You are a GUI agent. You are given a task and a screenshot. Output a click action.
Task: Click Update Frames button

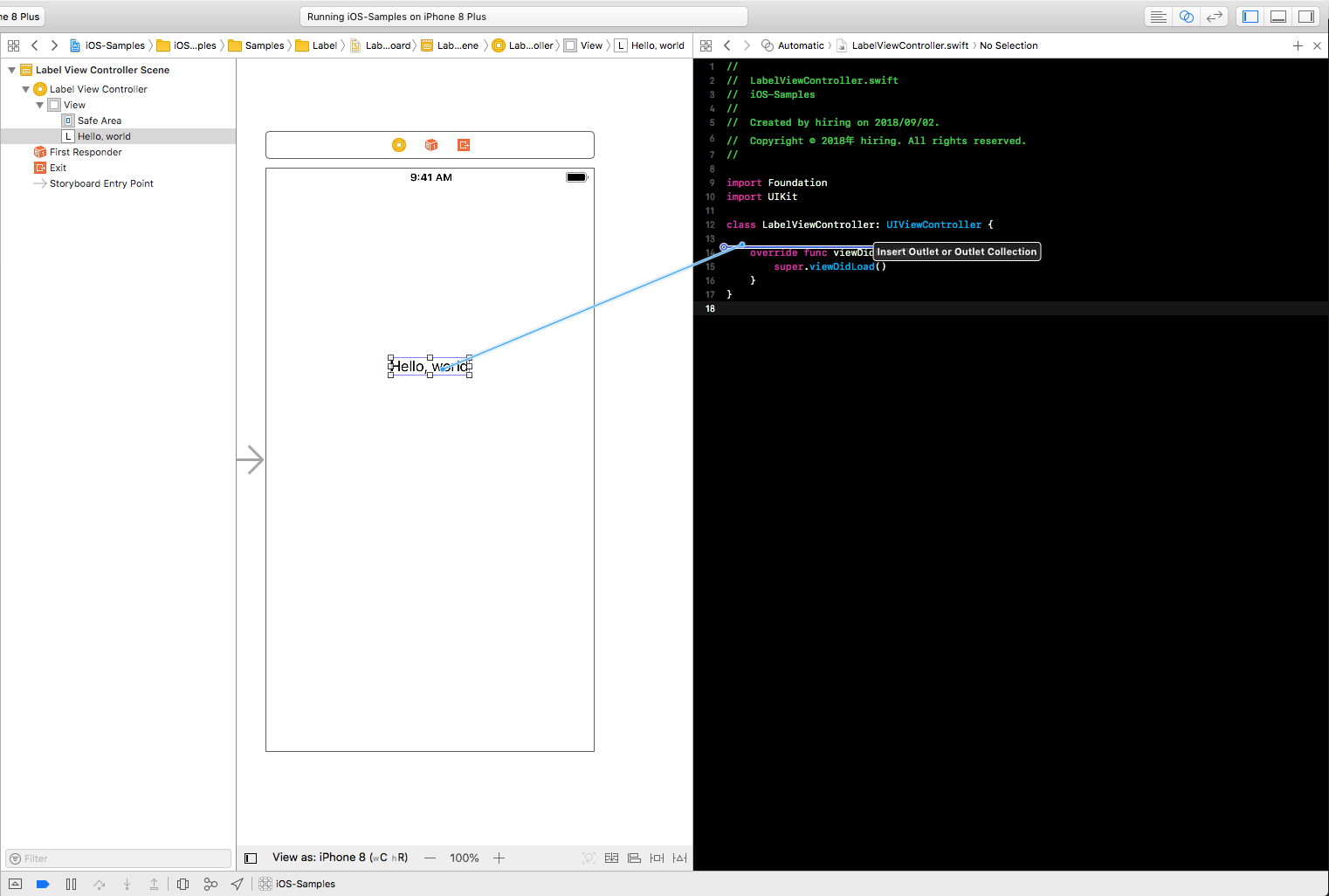pyautogui.click(x=589, y=858)
